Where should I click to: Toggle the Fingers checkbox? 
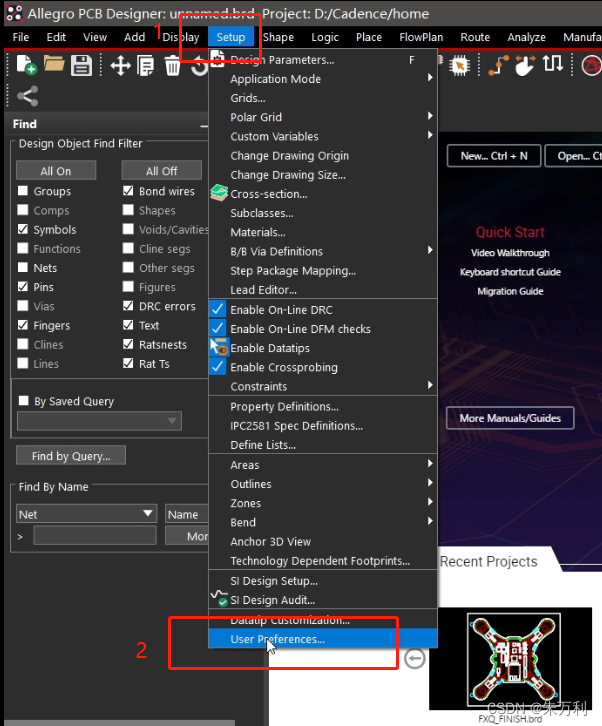click(x=23, y=325)
